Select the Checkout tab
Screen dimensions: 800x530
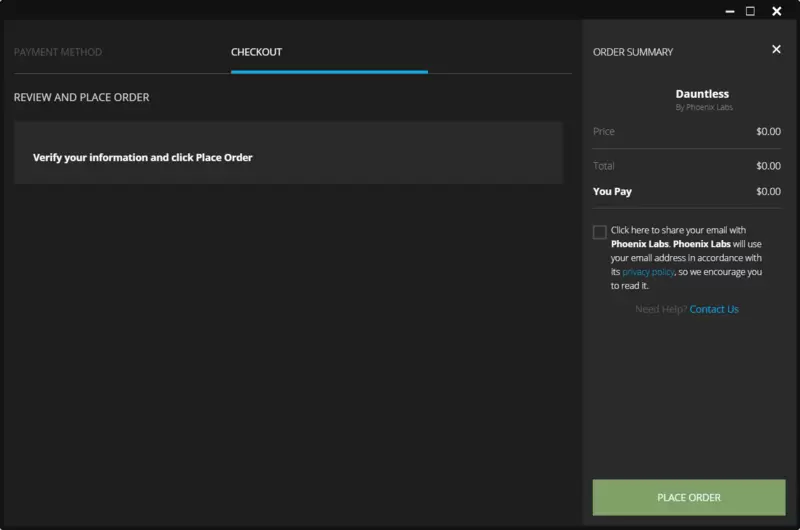pos(256,52)
